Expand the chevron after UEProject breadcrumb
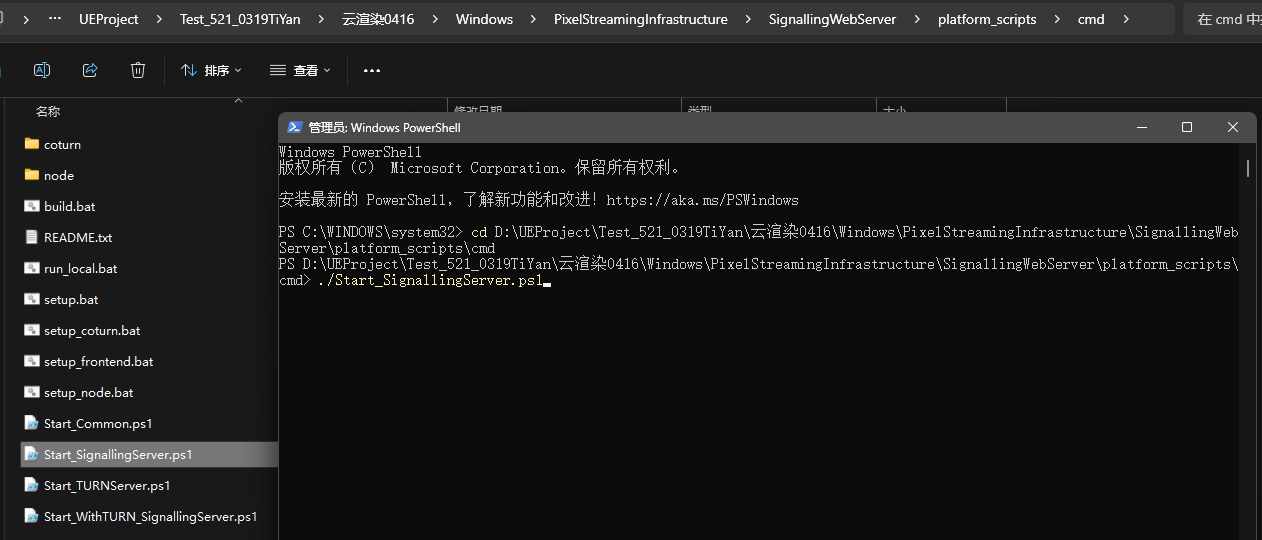Viewport: 1262px width, 540px height. pos(160,19)
